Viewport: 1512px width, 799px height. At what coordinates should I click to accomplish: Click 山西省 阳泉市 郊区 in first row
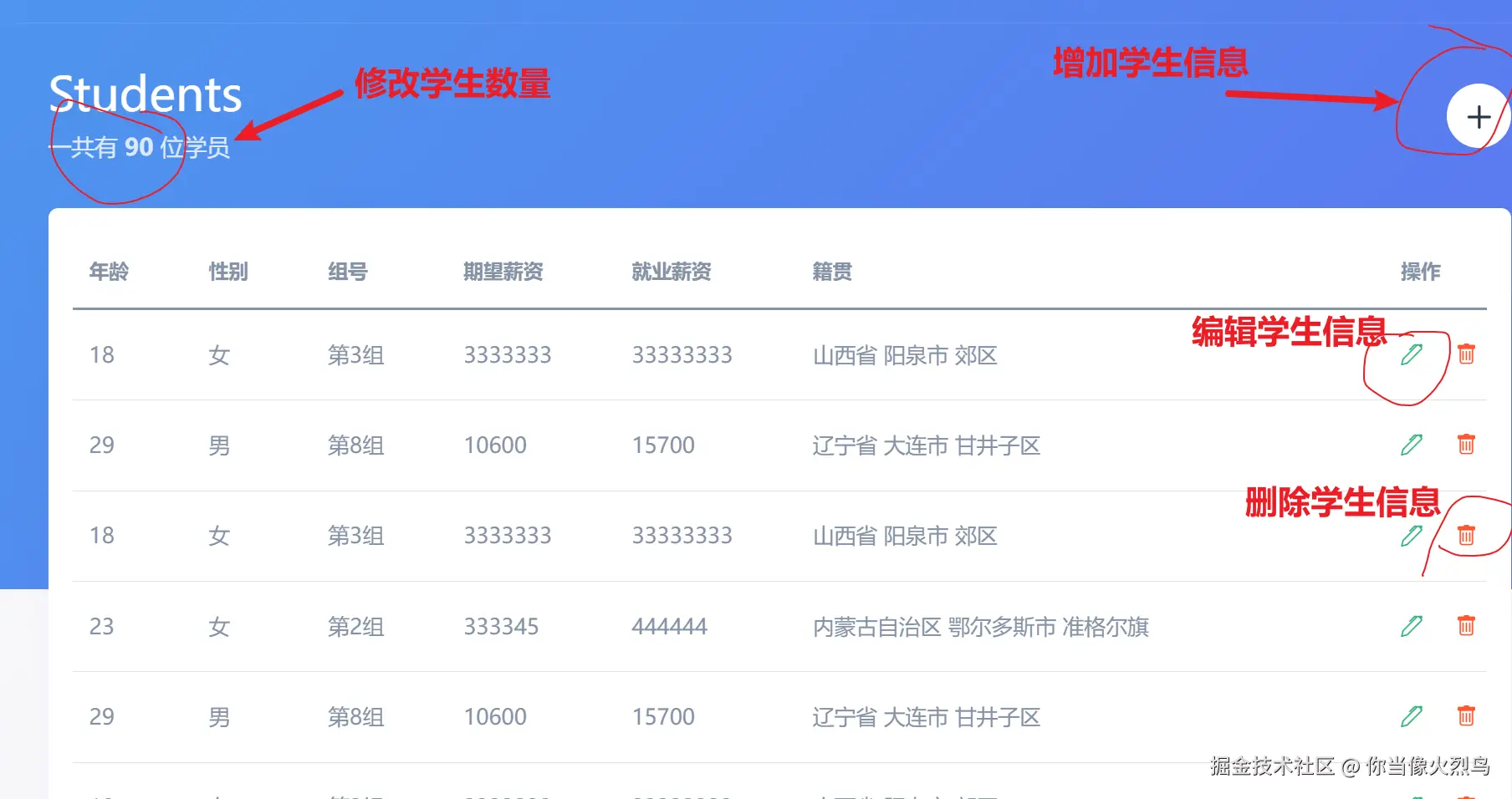tap(905, 354)
